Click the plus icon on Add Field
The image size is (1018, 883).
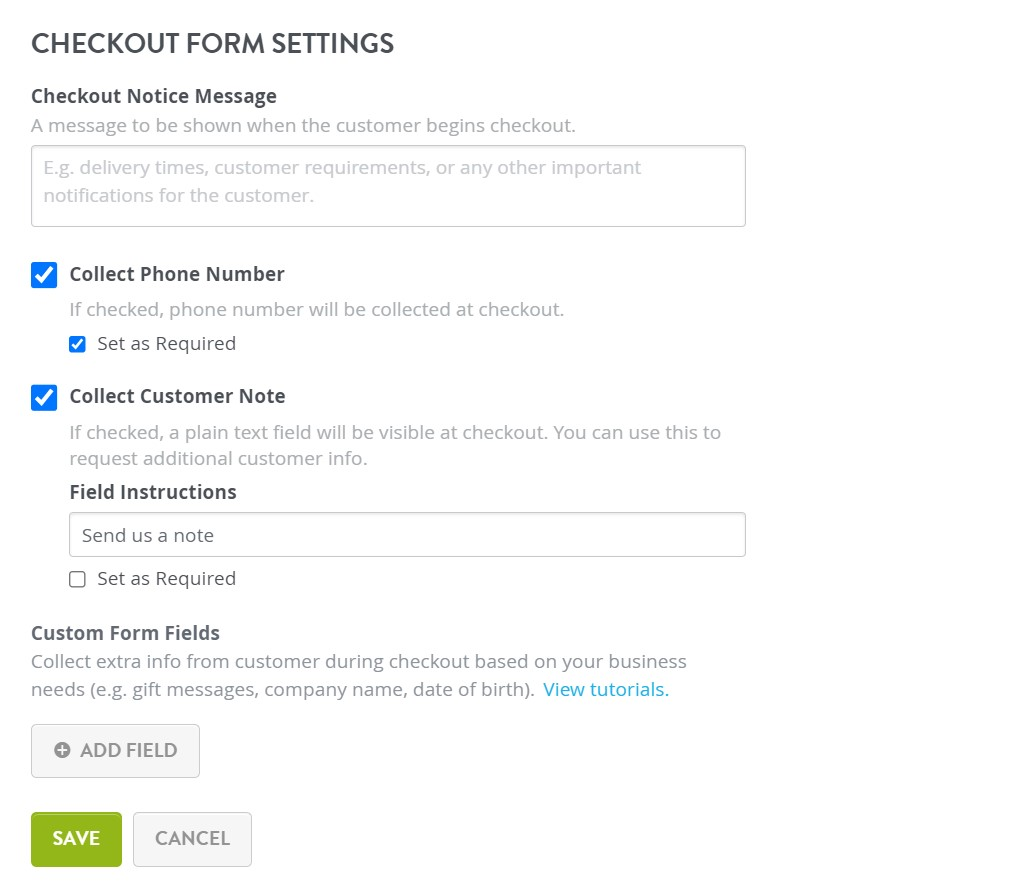pos(62,750)
